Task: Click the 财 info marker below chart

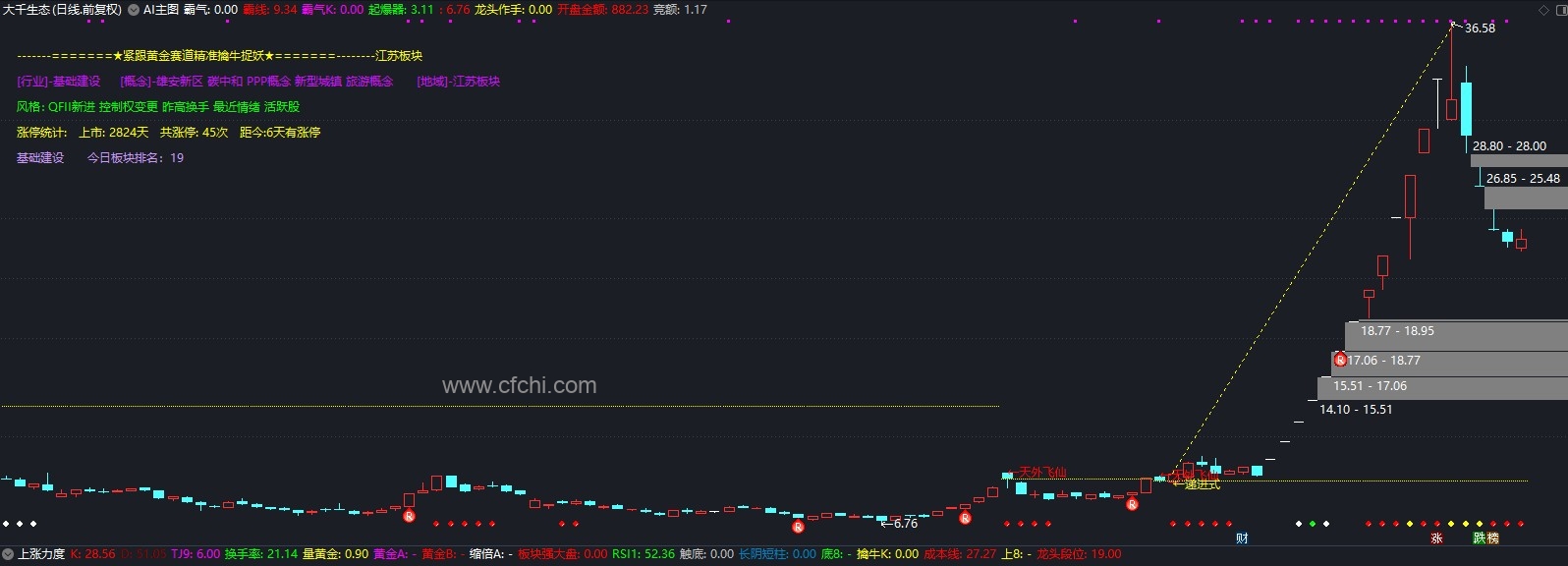Action: pos(1242,538)
